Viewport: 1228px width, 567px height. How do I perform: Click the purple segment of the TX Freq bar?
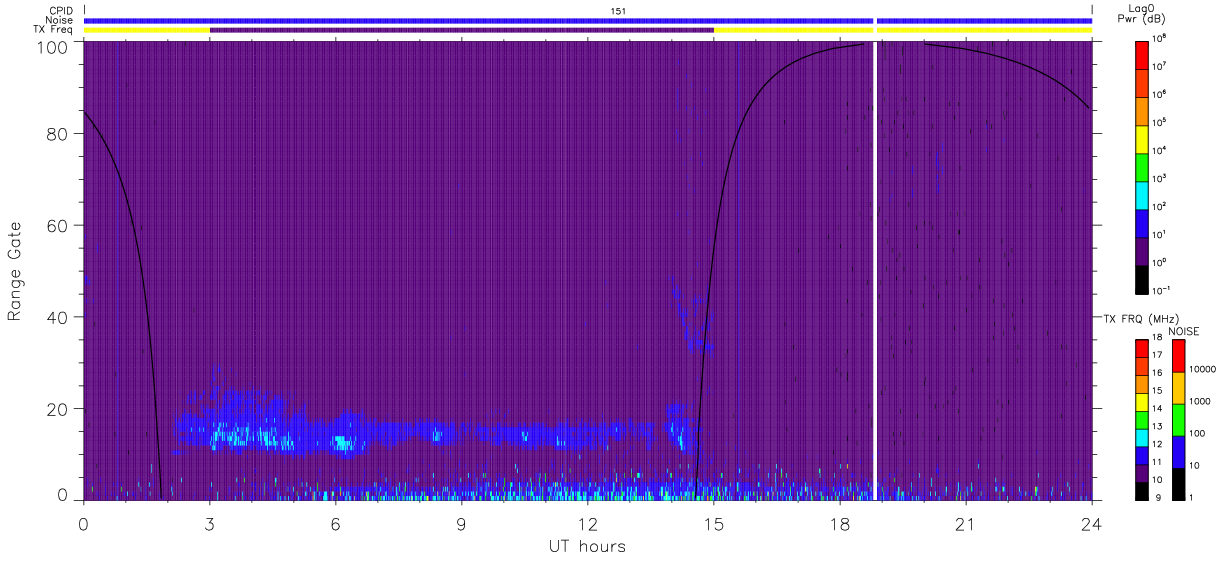click(x=462, y=30)
